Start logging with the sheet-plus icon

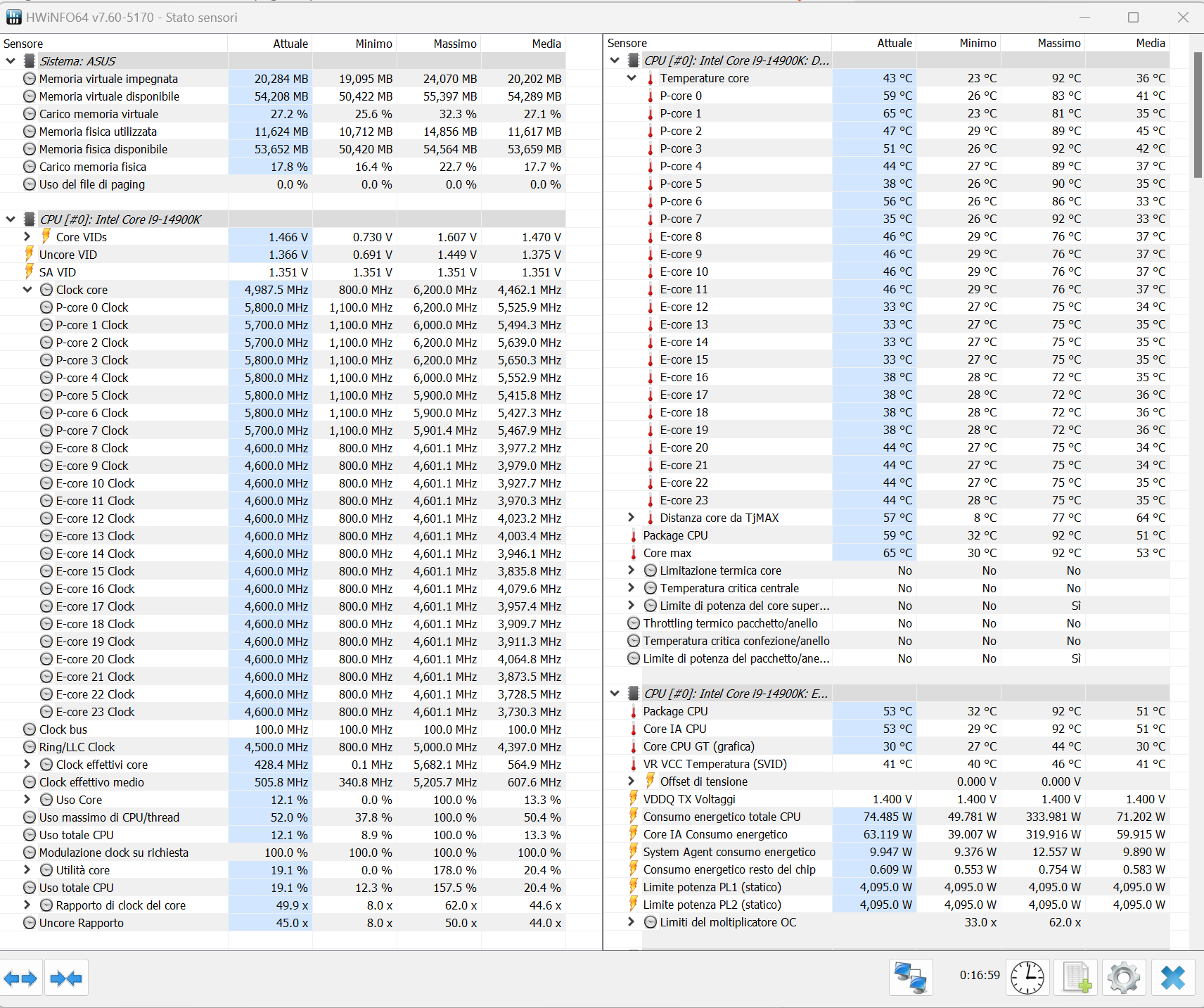[x=1076, y=978]
